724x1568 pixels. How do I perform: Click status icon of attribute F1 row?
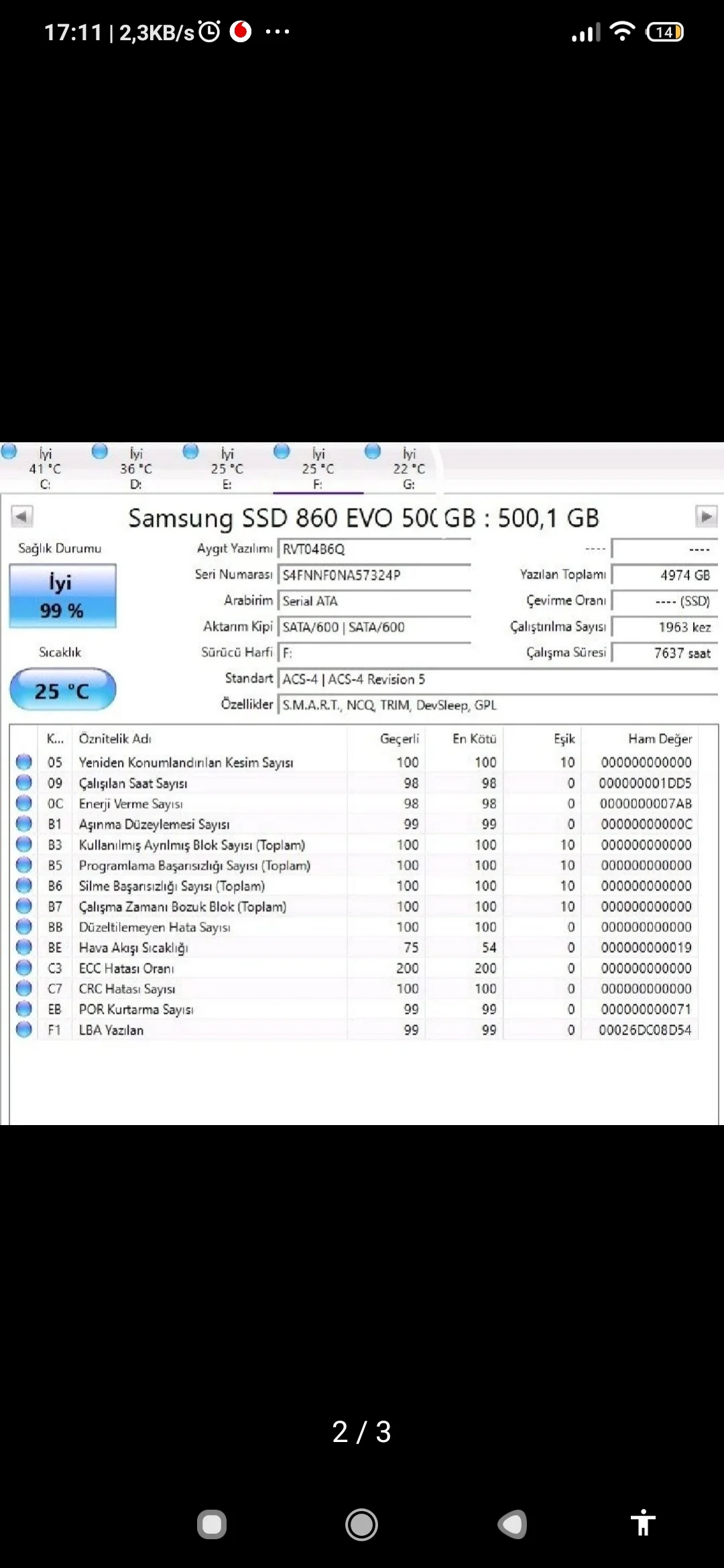[24, 1029]
